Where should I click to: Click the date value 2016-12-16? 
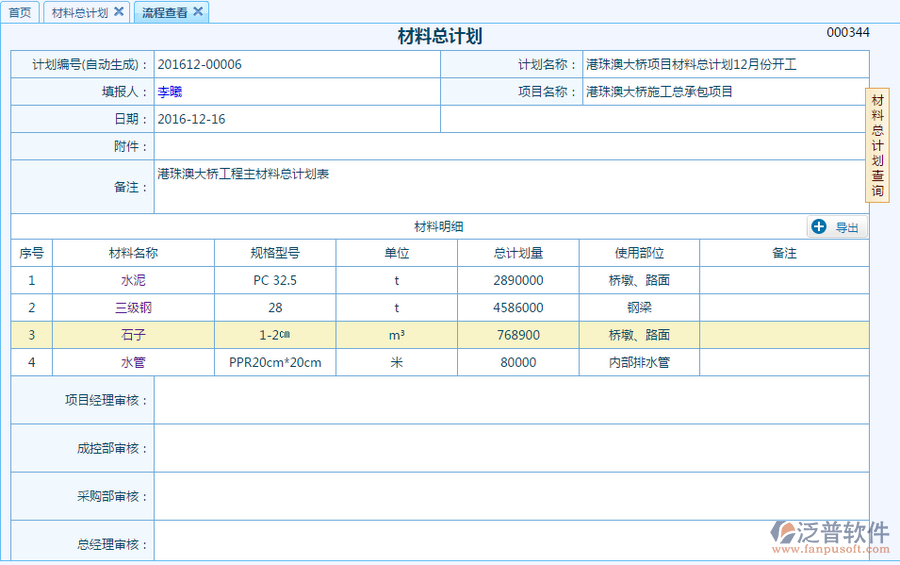192,119
